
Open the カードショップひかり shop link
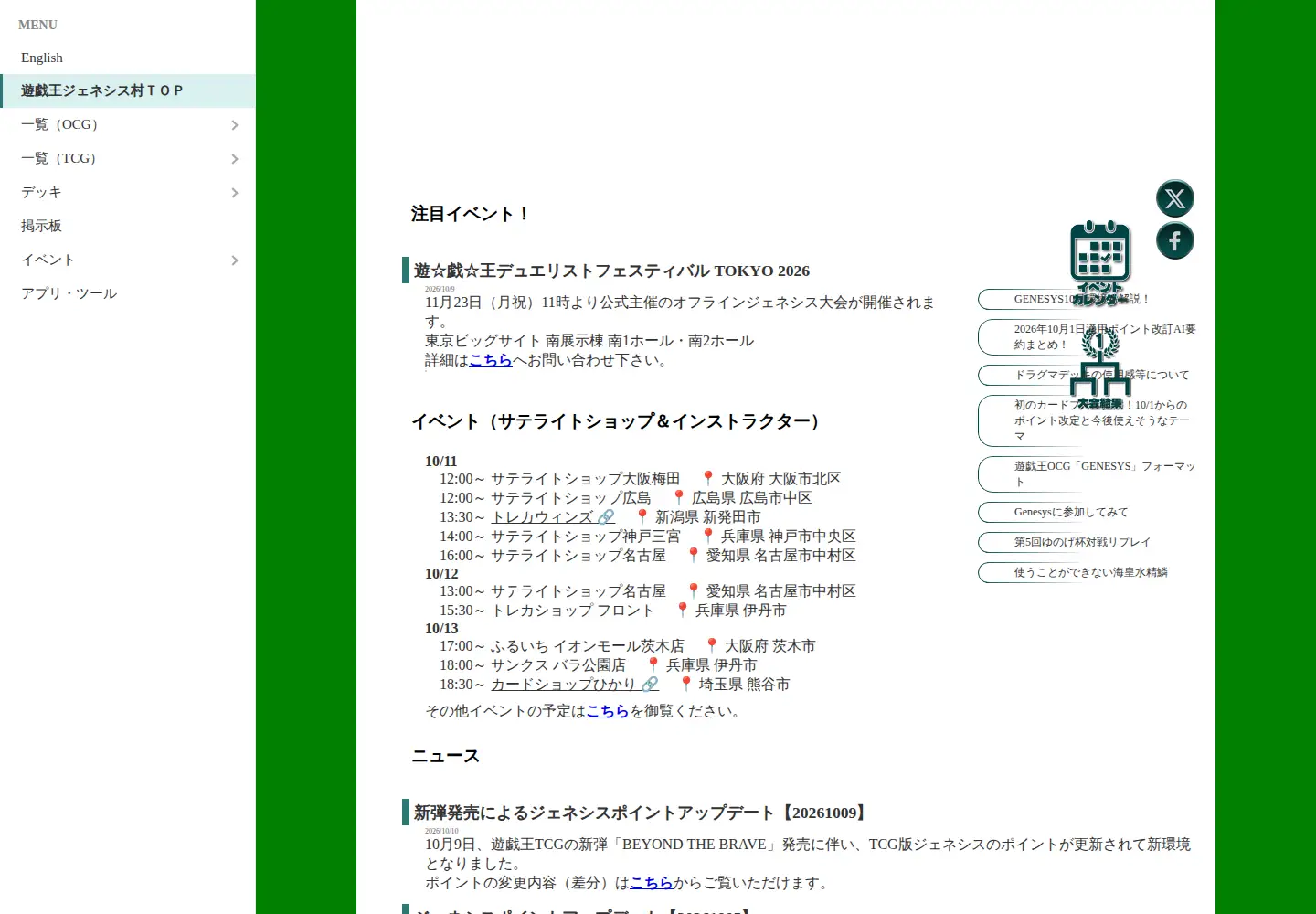[x=575, y=685]
